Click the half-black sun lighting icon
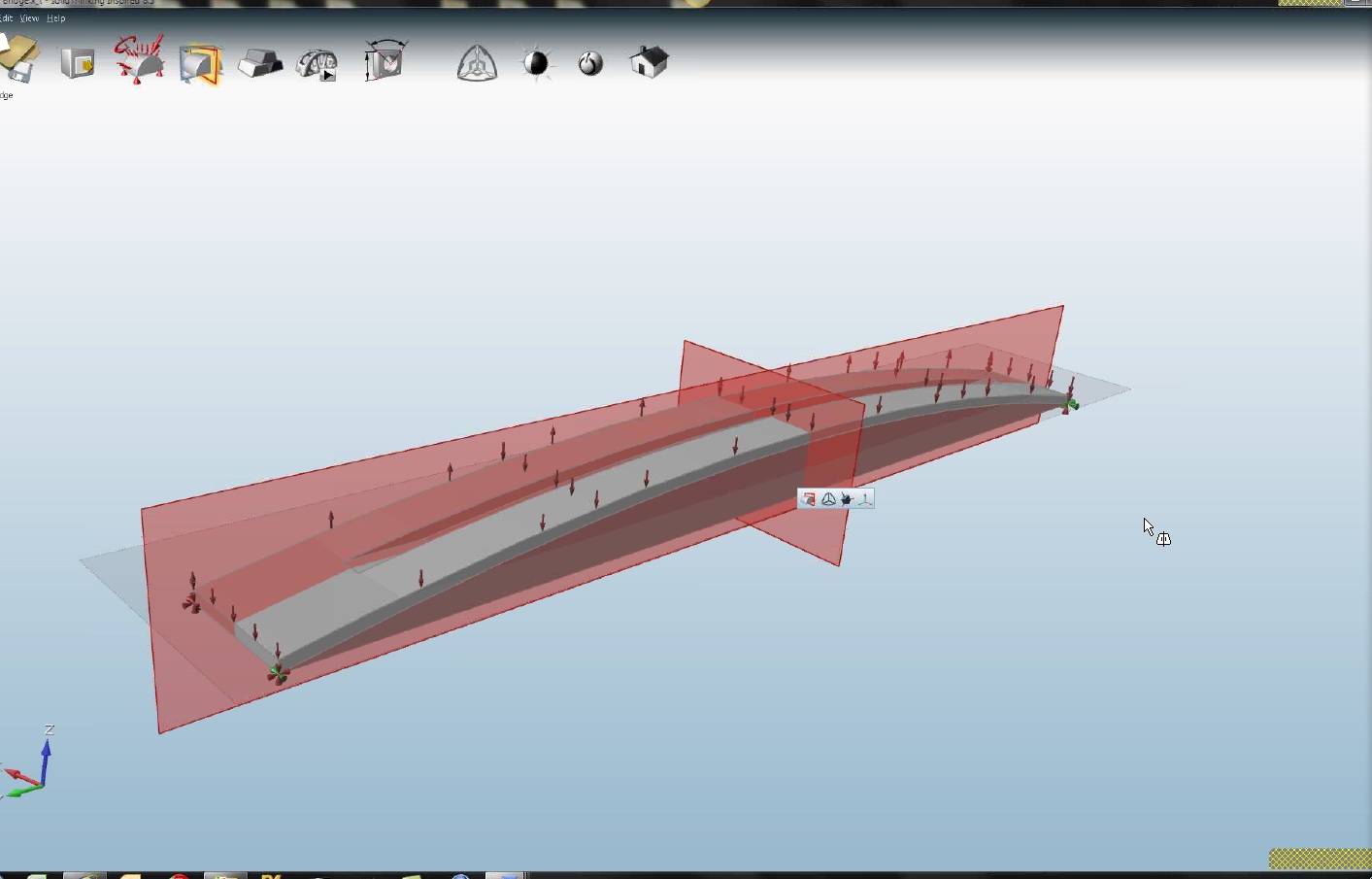The image size is (1372, 879). coord(536,63)
